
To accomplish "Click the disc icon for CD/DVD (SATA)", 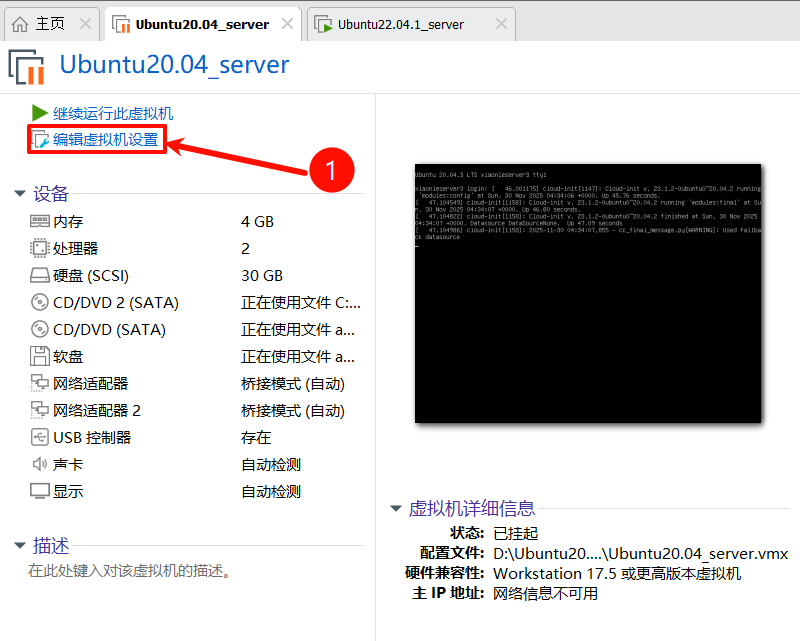I will click(x=39, y=329).
